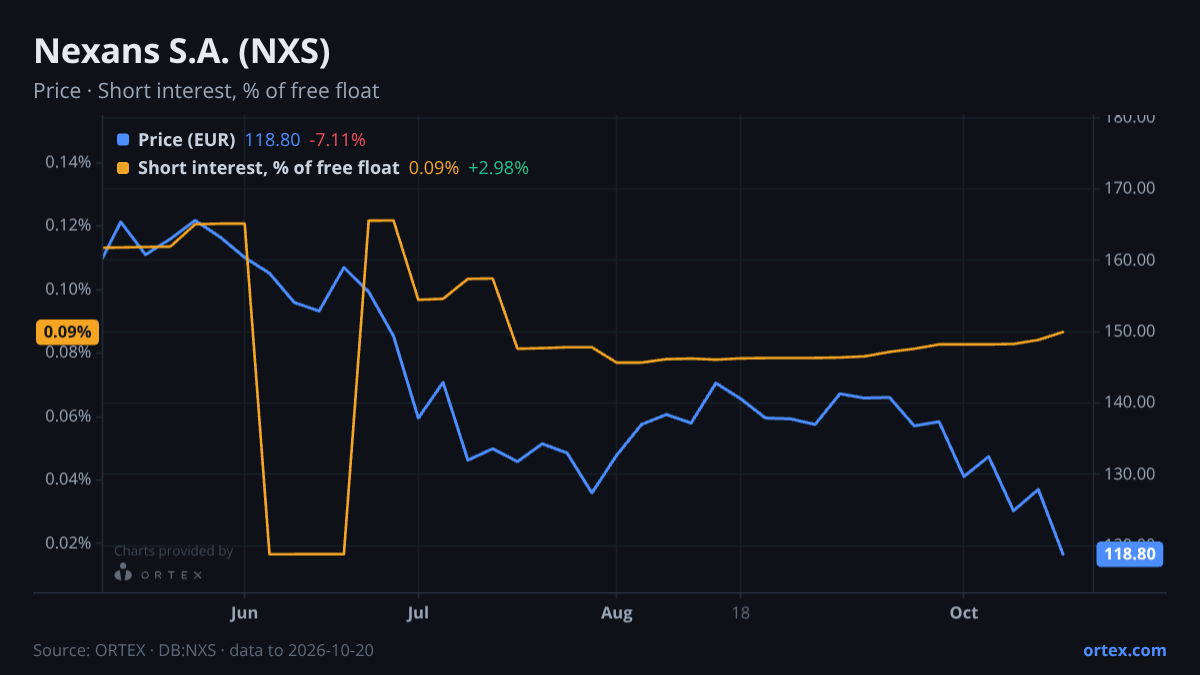Click the Nexans S.A. (NXS) title
Screen dimensions: 1200x675
coord(182,50)
